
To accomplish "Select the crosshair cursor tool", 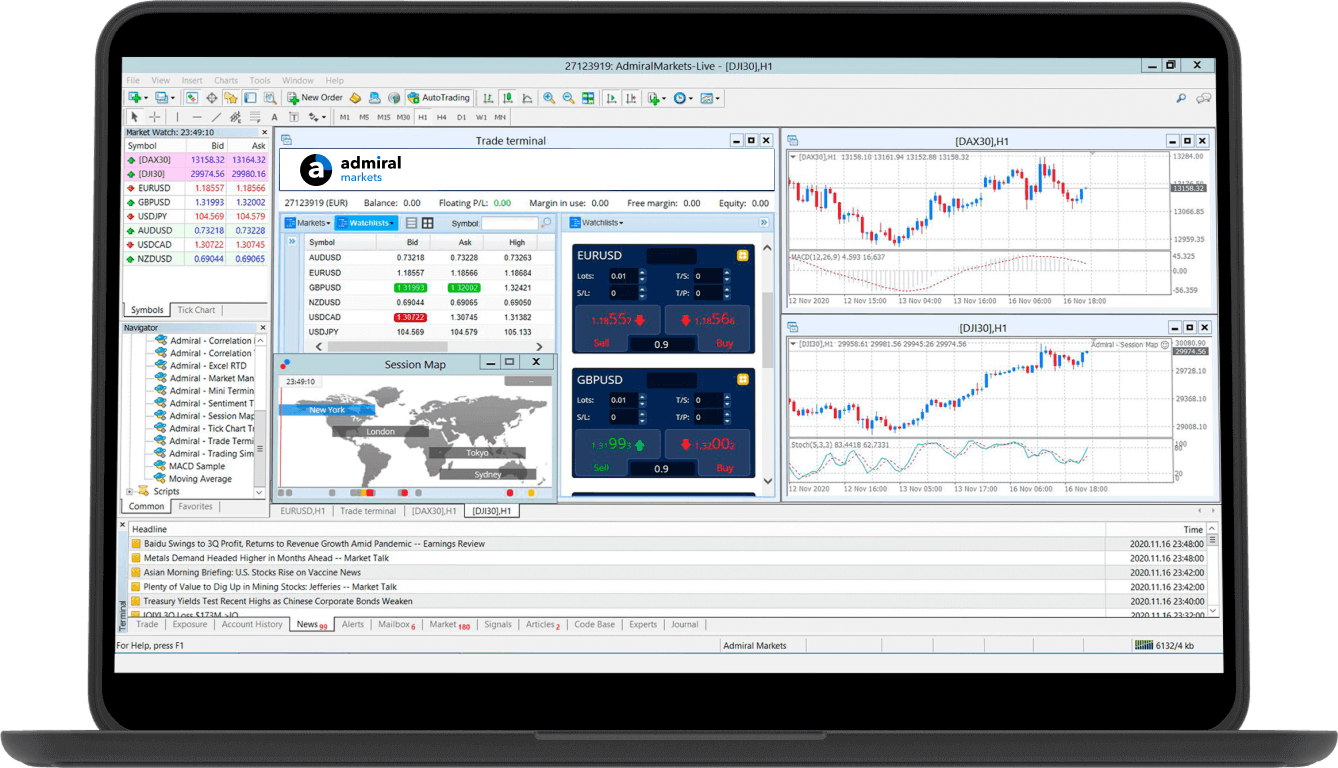I will (154, 117).
